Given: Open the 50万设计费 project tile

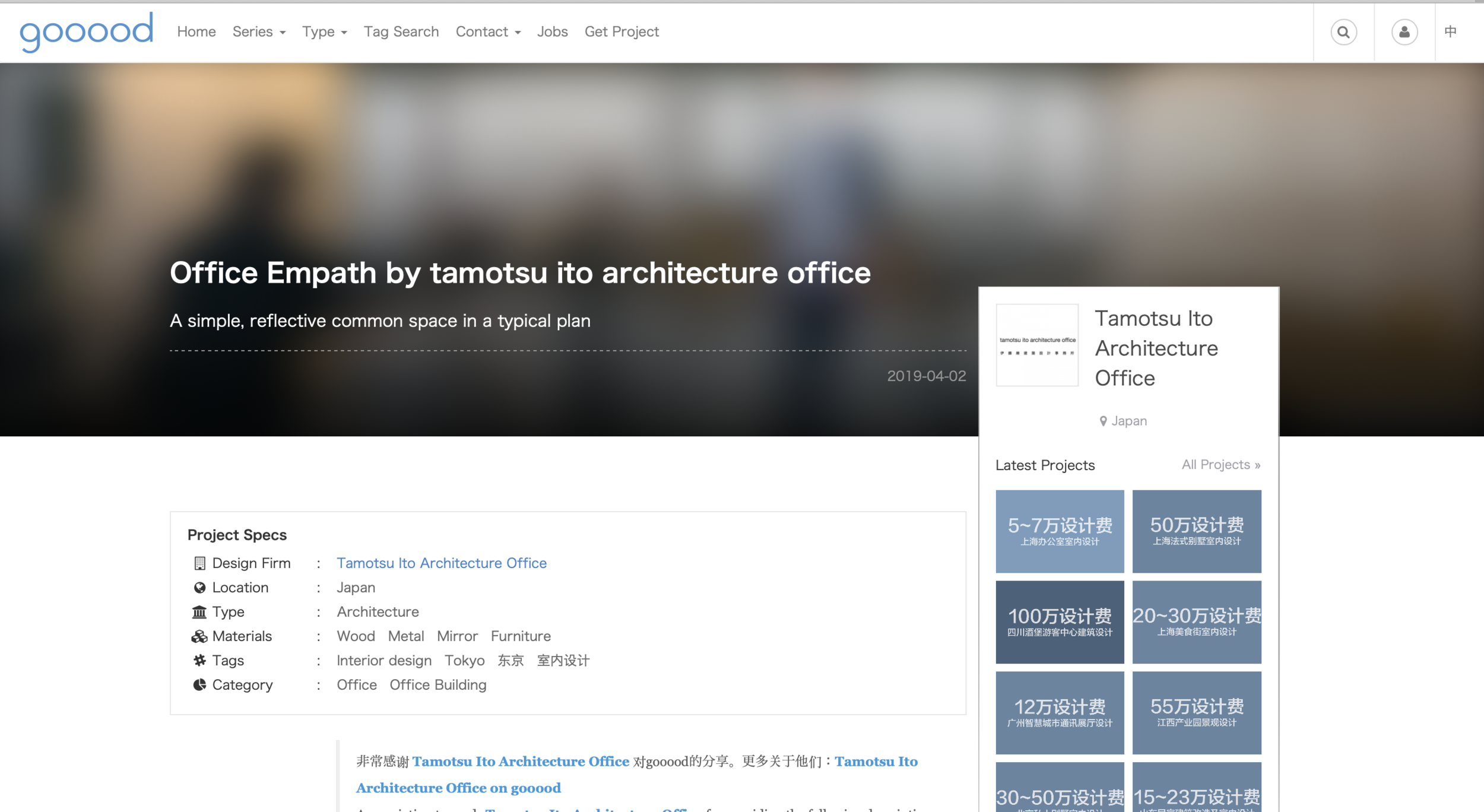Looking at the screenshot, I should 1197,531.
